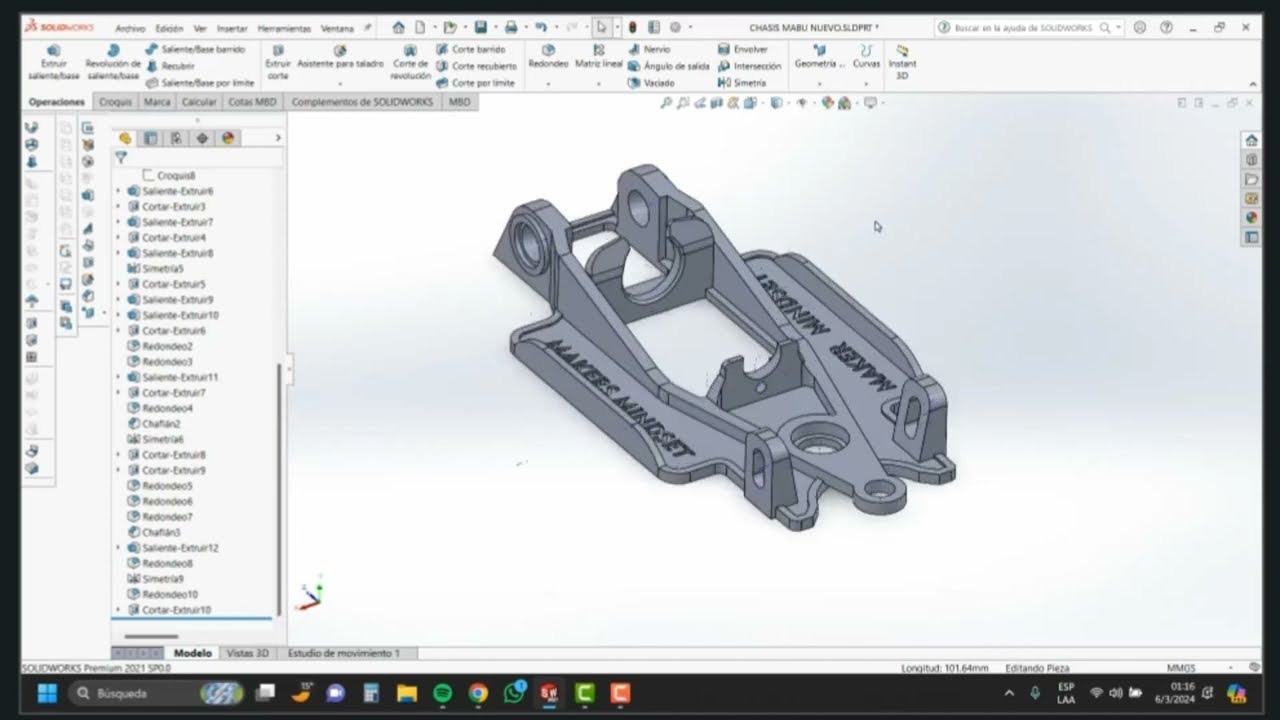
Task: Open the Redondeo dropdown arrow
Action: click(x=548, y=84)
